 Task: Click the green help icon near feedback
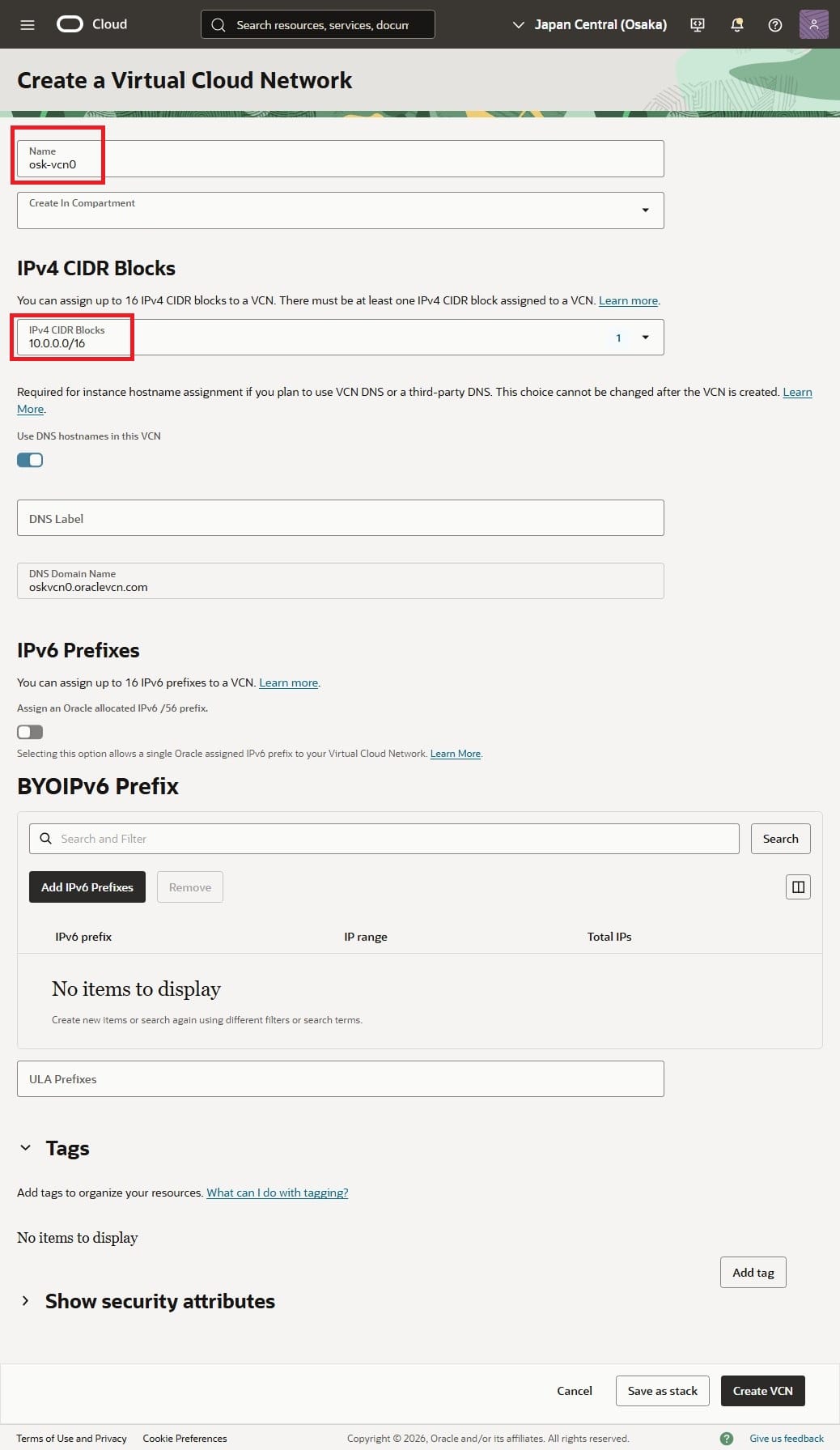pyautogui.click(x=727, y=1438)
